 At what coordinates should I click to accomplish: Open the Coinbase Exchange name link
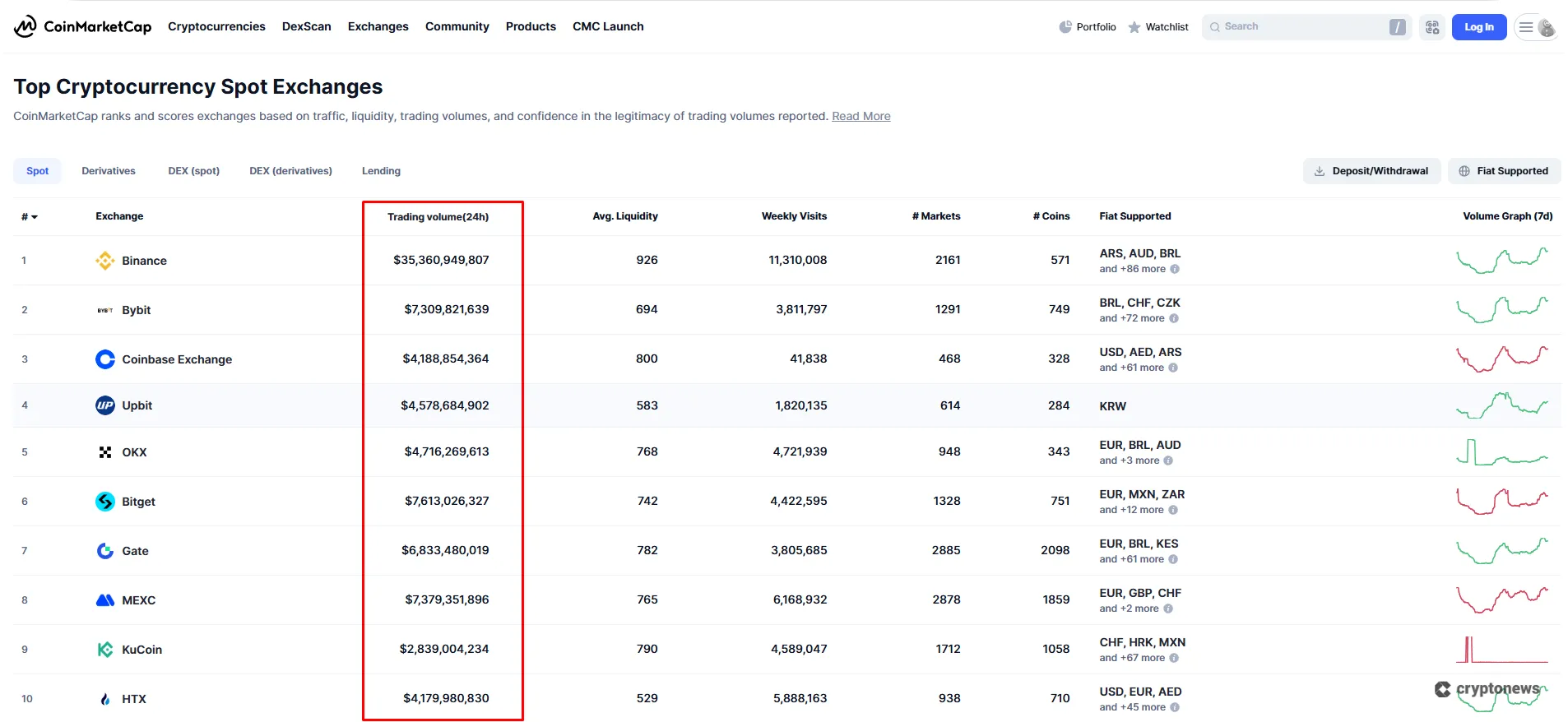pyautogui.click(x=177, y=359)
